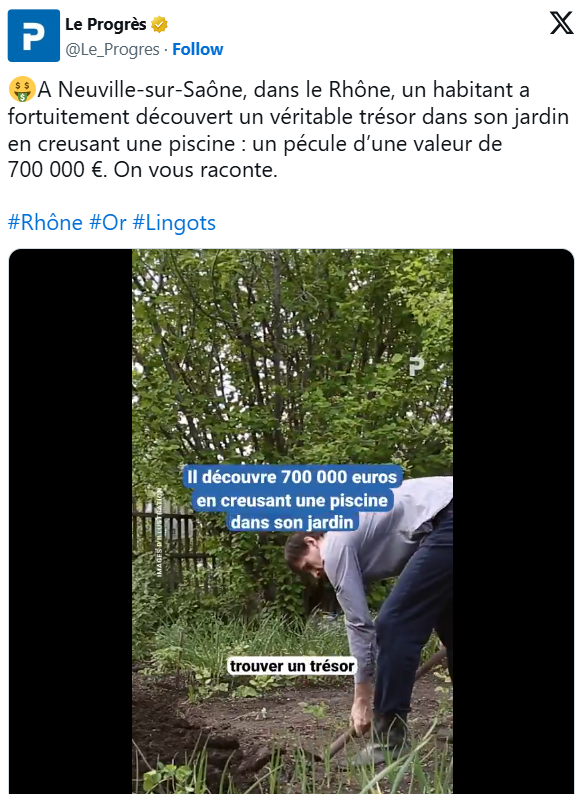Click the 'en creusant une piscine' caption line
This screenshot has height=794, width=585.
292,500
